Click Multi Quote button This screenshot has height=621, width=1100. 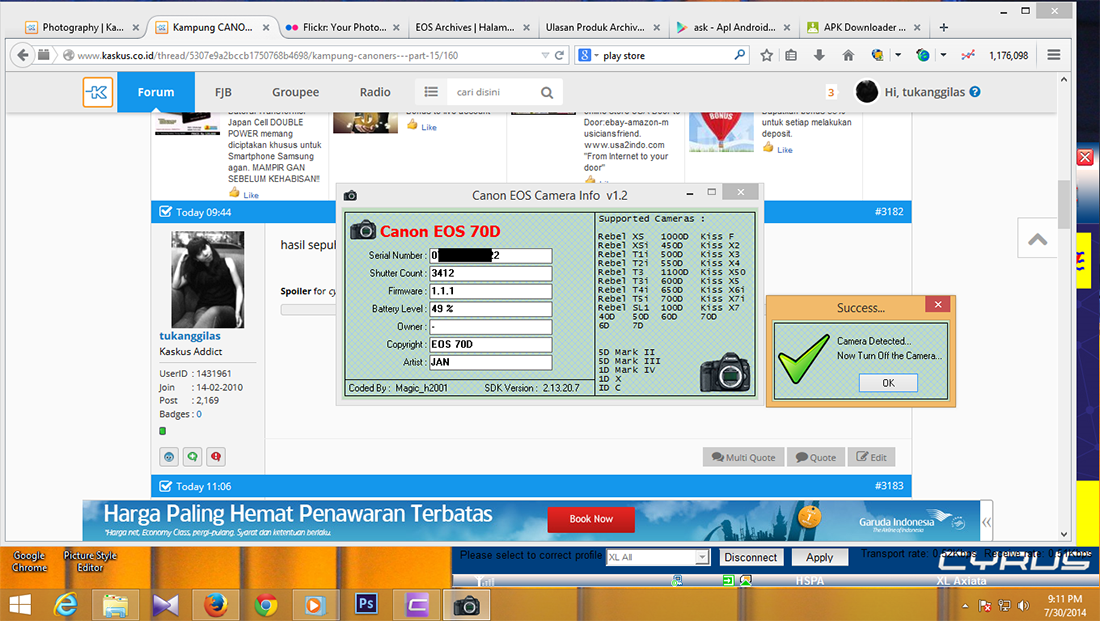pos(744,457)
